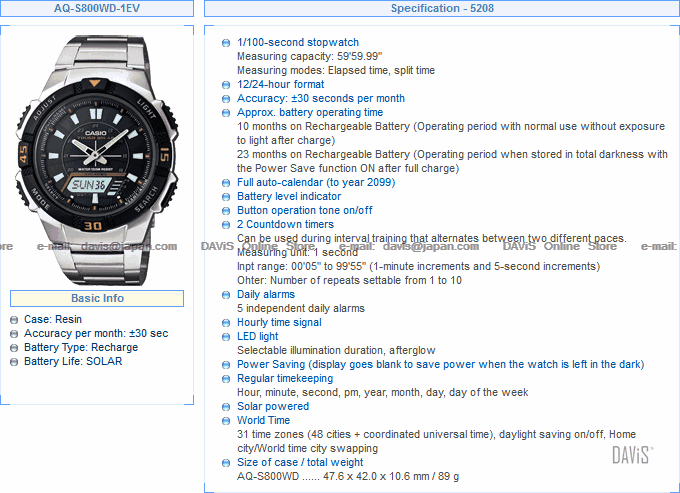
Task: Click 31 time zones (48 cities) line
Action: 436,441
